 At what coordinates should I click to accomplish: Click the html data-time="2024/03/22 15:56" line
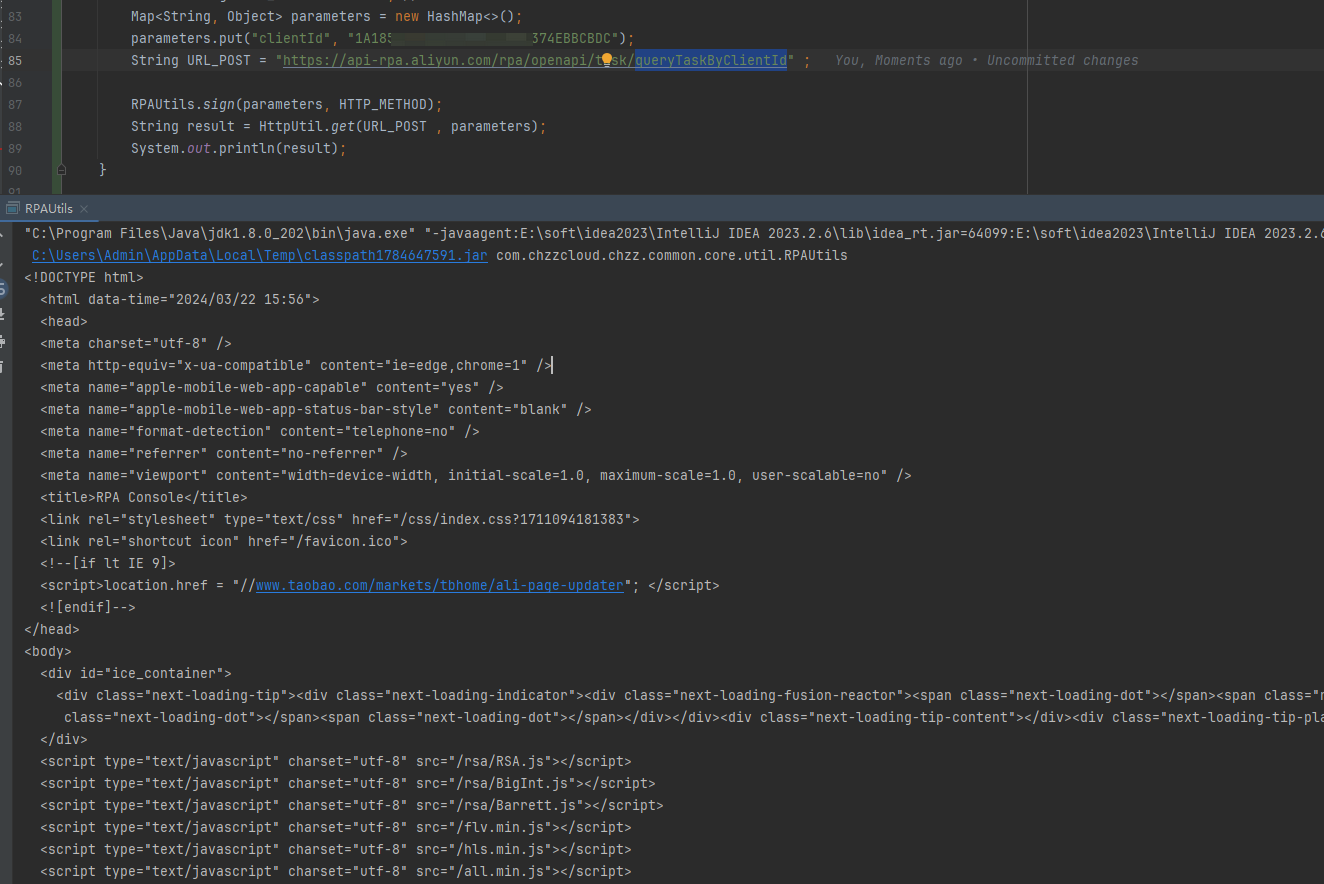pyautogui.click(x=180, y=299)
